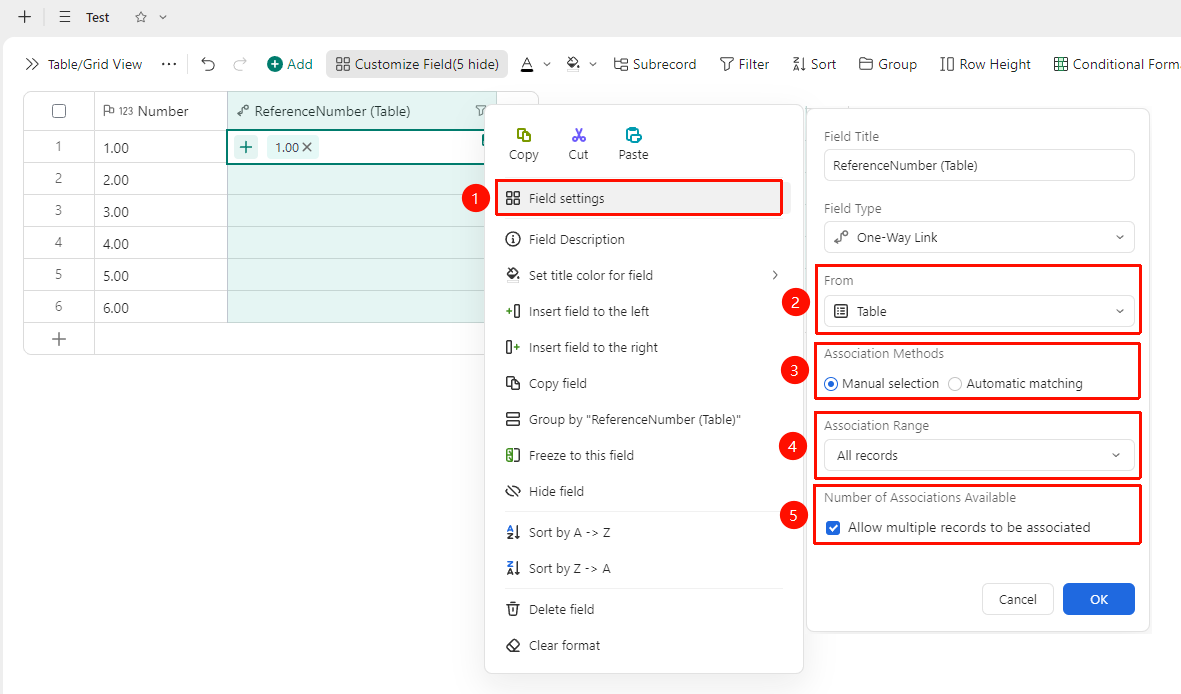Open the From Table dropdown
1181x694 pixels.
[x=979, y=311]
